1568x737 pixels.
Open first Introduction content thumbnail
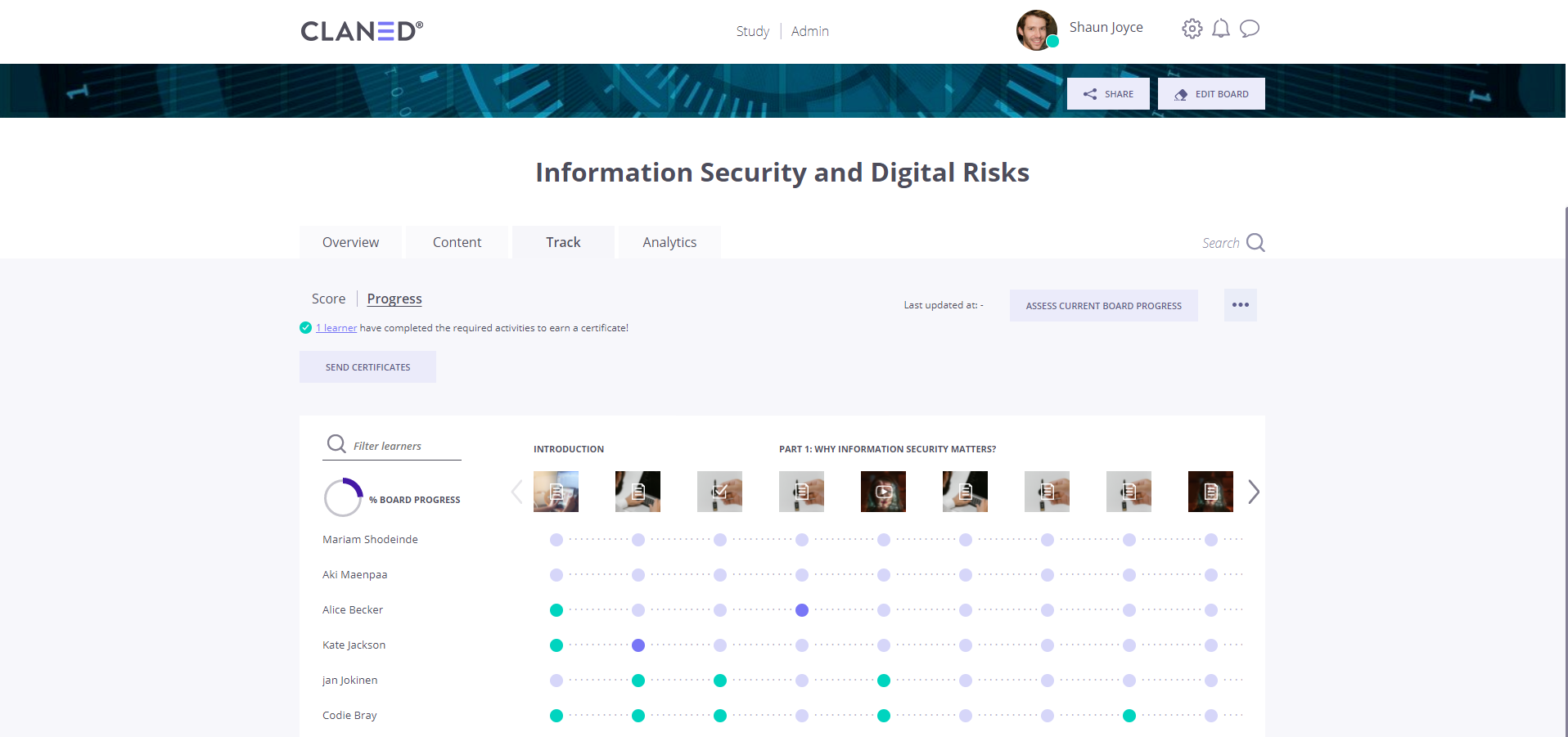click(x=556, y=492)
